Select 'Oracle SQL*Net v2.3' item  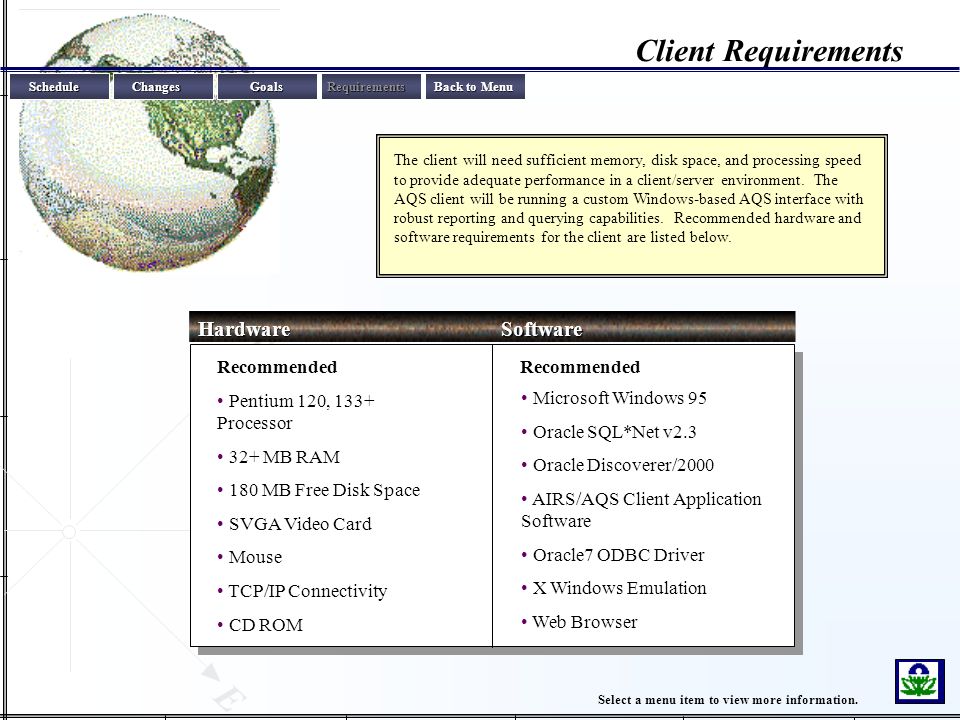coord(609,432)
